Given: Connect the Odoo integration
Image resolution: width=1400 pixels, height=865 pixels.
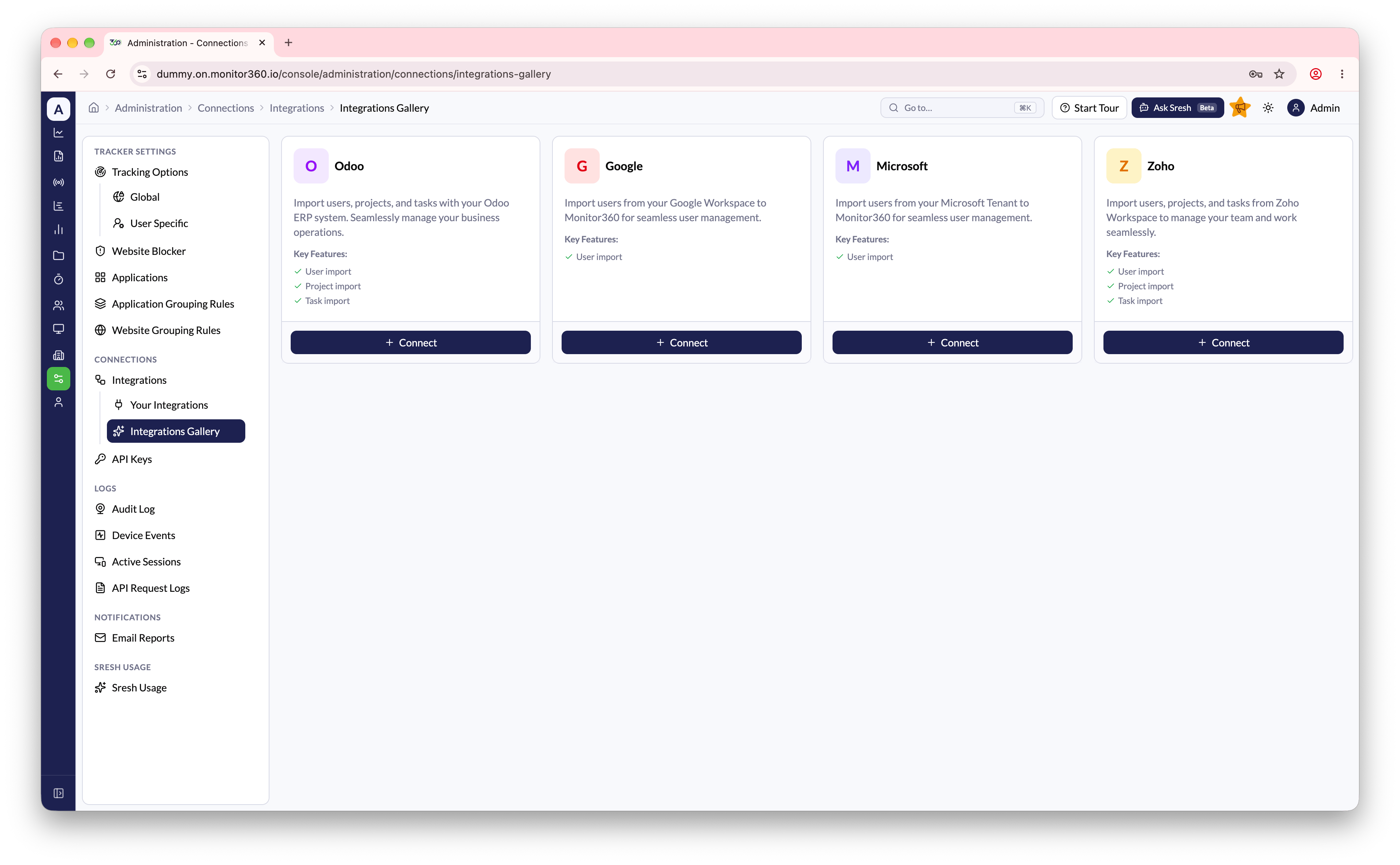Looking at the screenshot, I should (411, 343).
